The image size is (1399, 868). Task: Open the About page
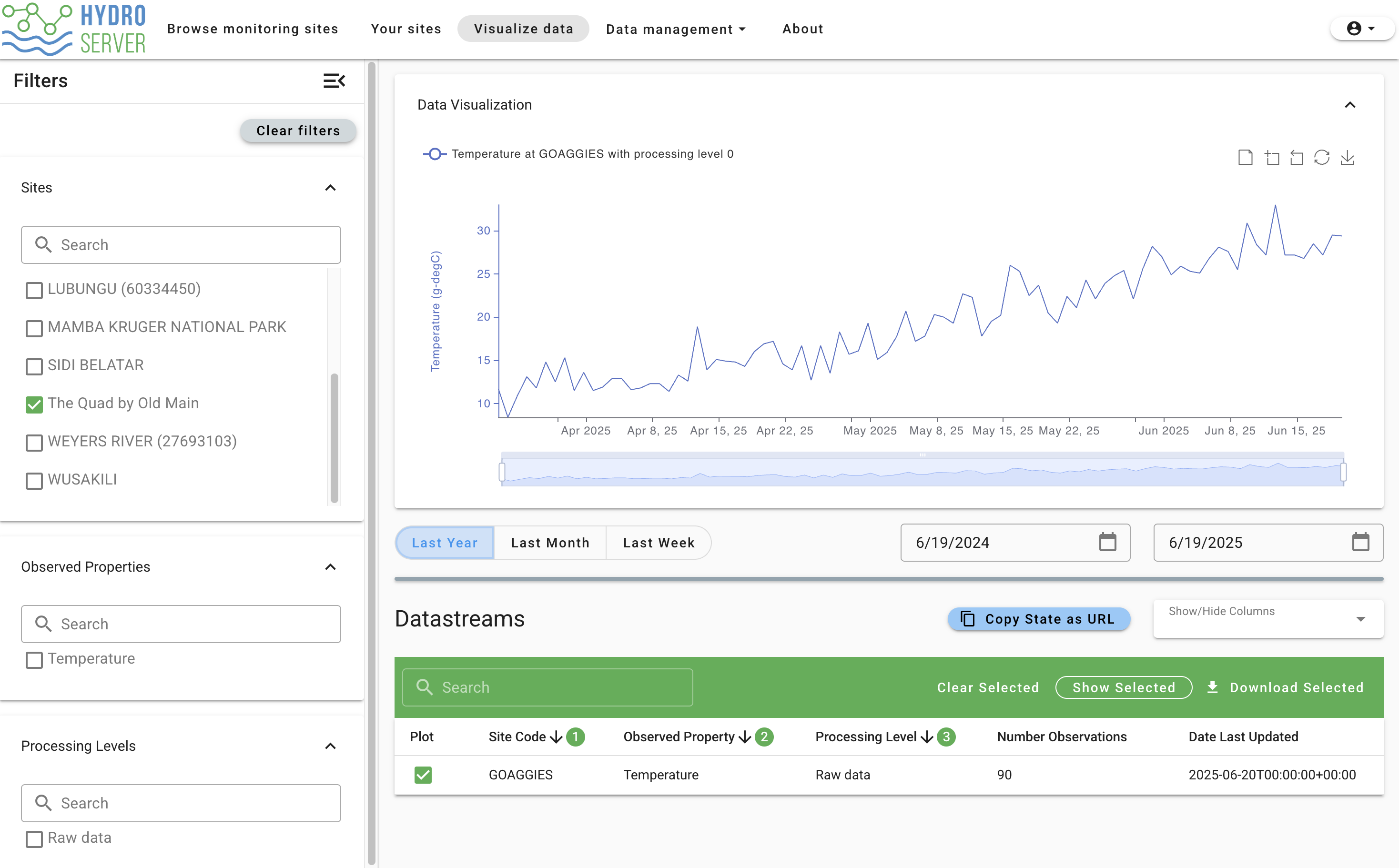pos(802,29)
